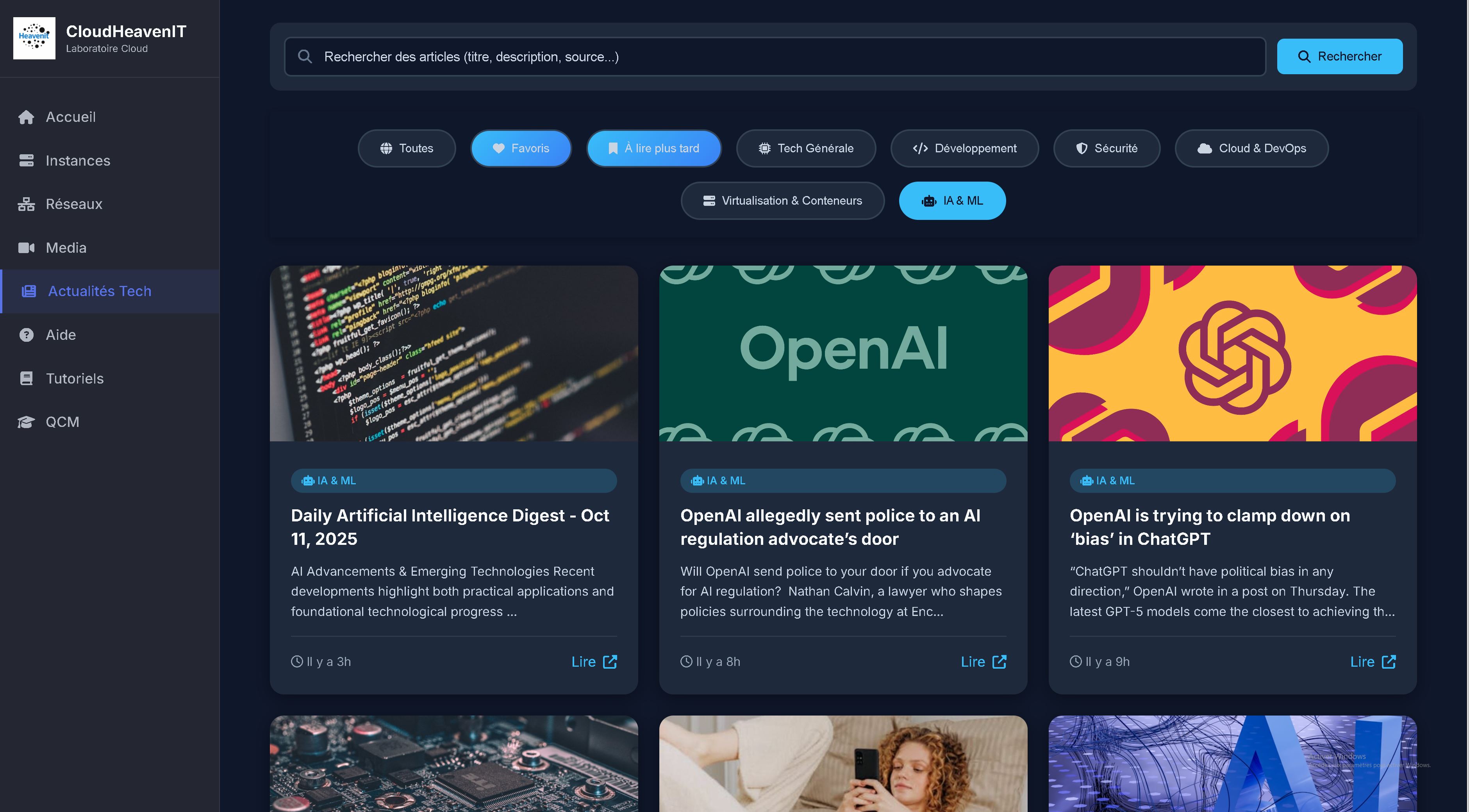Click the chip icon on Tech Générale
This screenshot has width=1469, height=812.
point(765,148)
